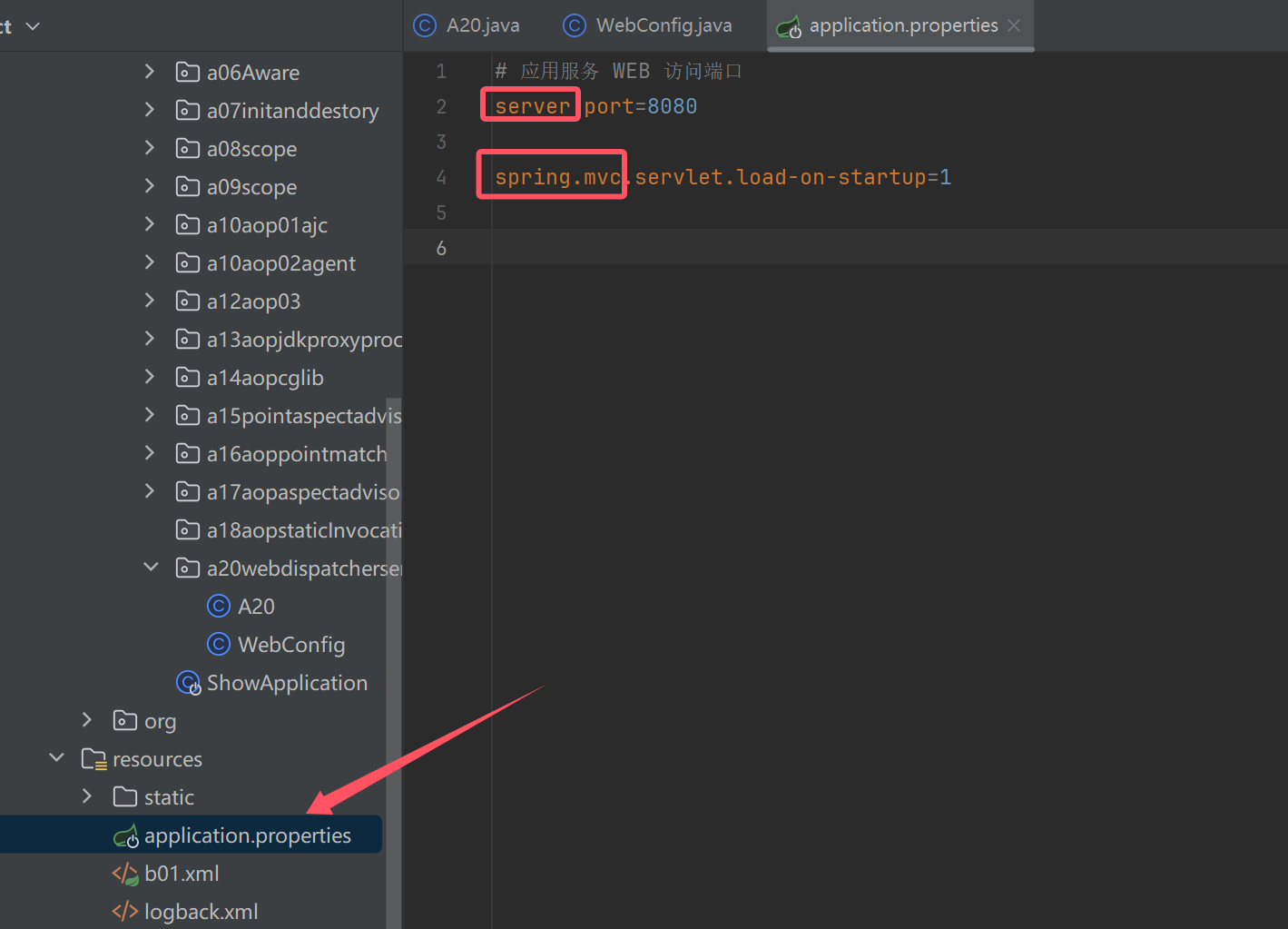1288x929 pixels.
Task: Expand the a15pointaspectadvis package
Action: (x=150, y=415)
